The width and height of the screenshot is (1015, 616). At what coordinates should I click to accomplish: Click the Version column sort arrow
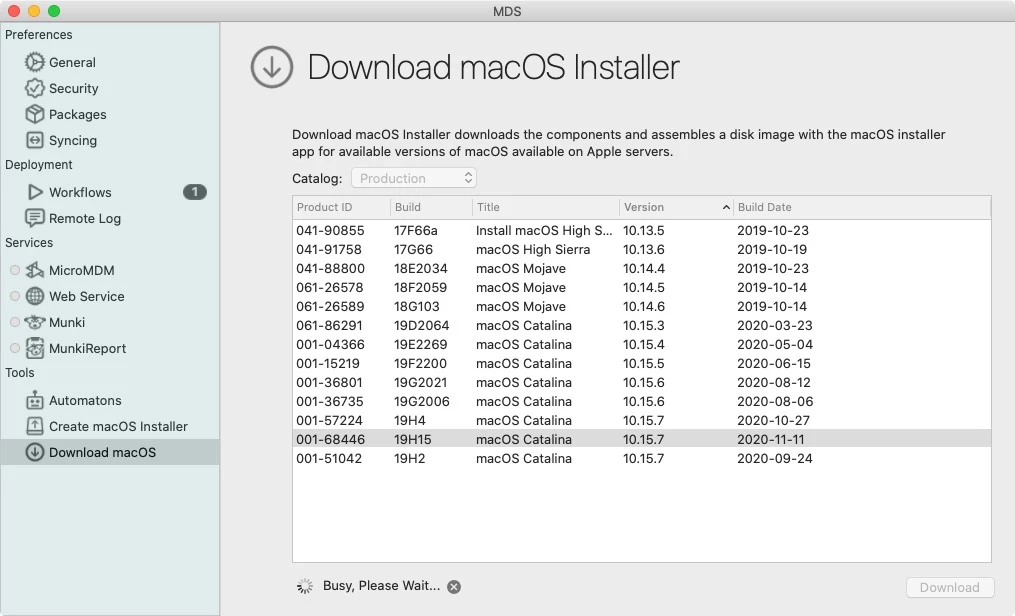click(726, 207)
